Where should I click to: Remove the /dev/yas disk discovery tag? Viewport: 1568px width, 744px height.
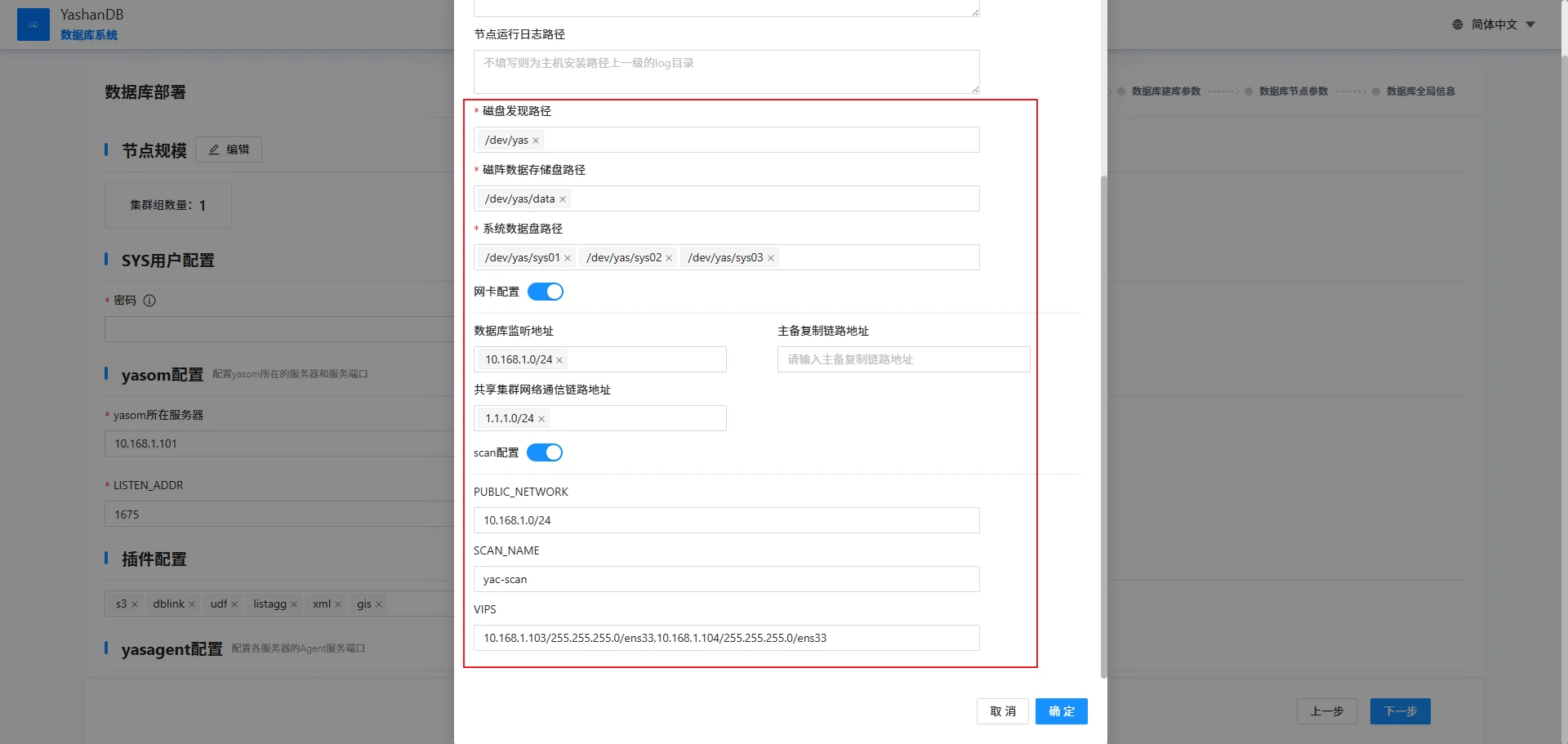pyautogui.click(x=536, y=140)
